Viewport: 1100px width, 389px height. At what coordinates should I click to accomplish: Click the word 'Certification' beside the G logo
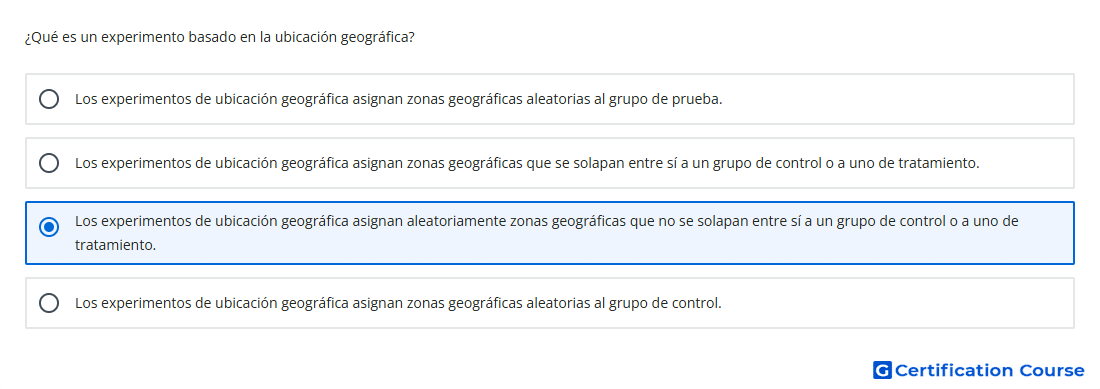tap(954, 370)
